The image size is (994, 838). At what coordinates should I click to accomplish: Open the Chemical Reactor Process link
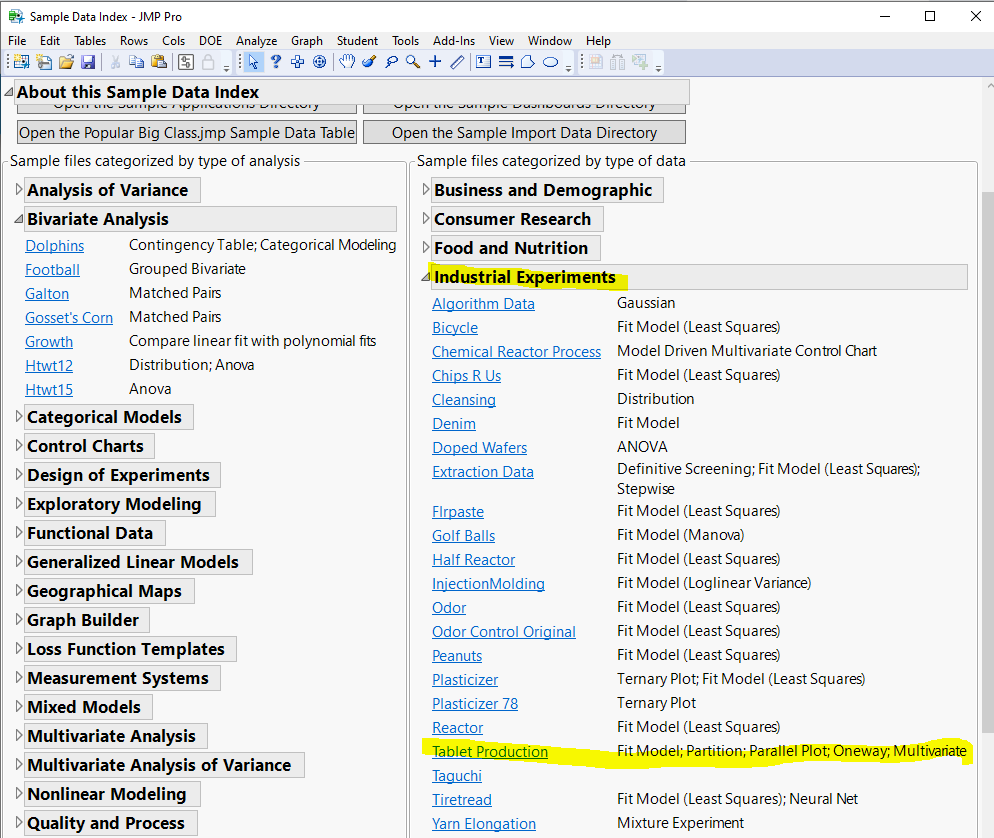(517, 352)
